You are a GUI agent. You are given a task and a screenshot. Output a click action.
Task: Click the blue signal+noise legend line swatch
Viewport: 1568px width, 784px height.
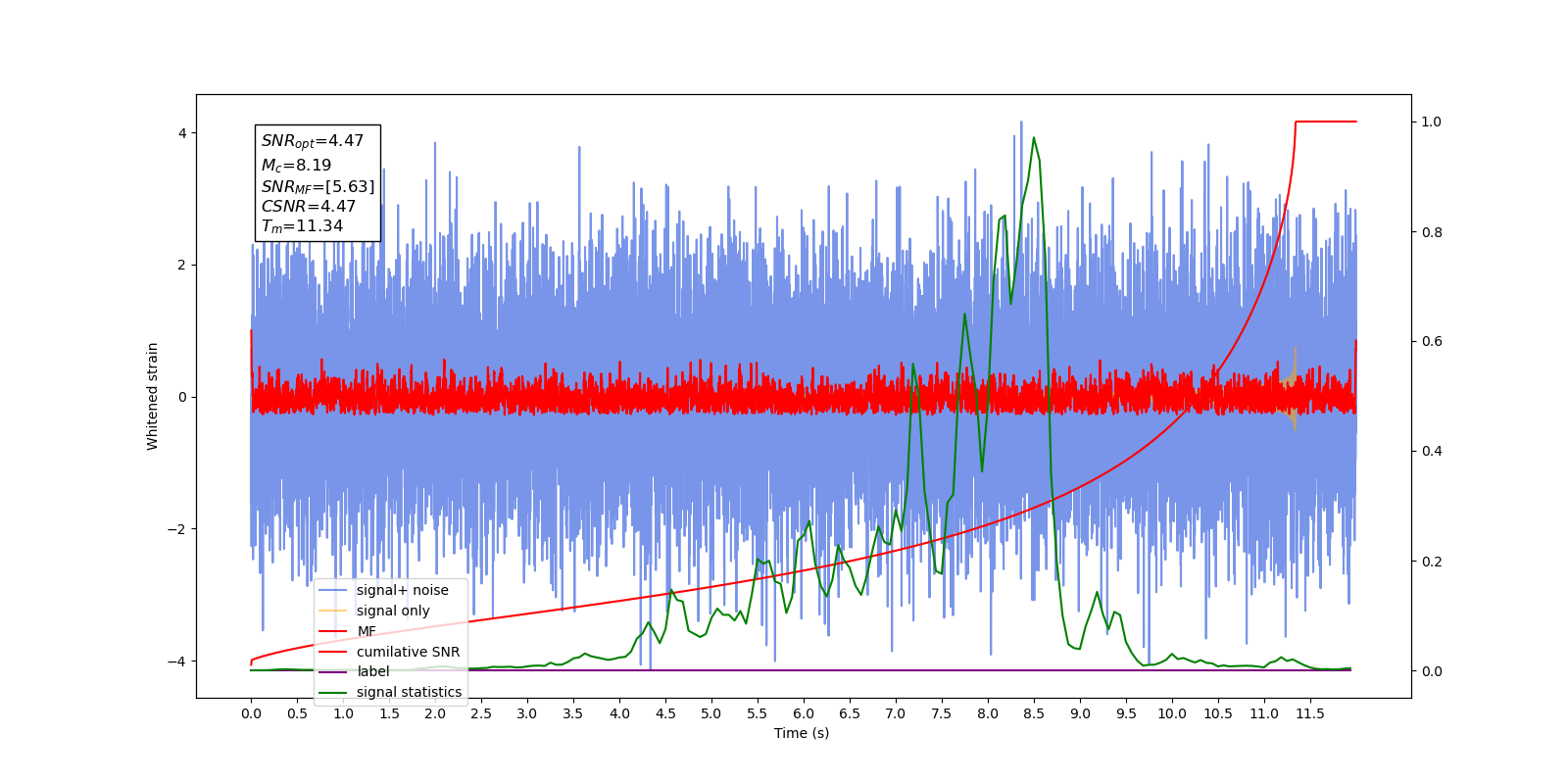334,590
